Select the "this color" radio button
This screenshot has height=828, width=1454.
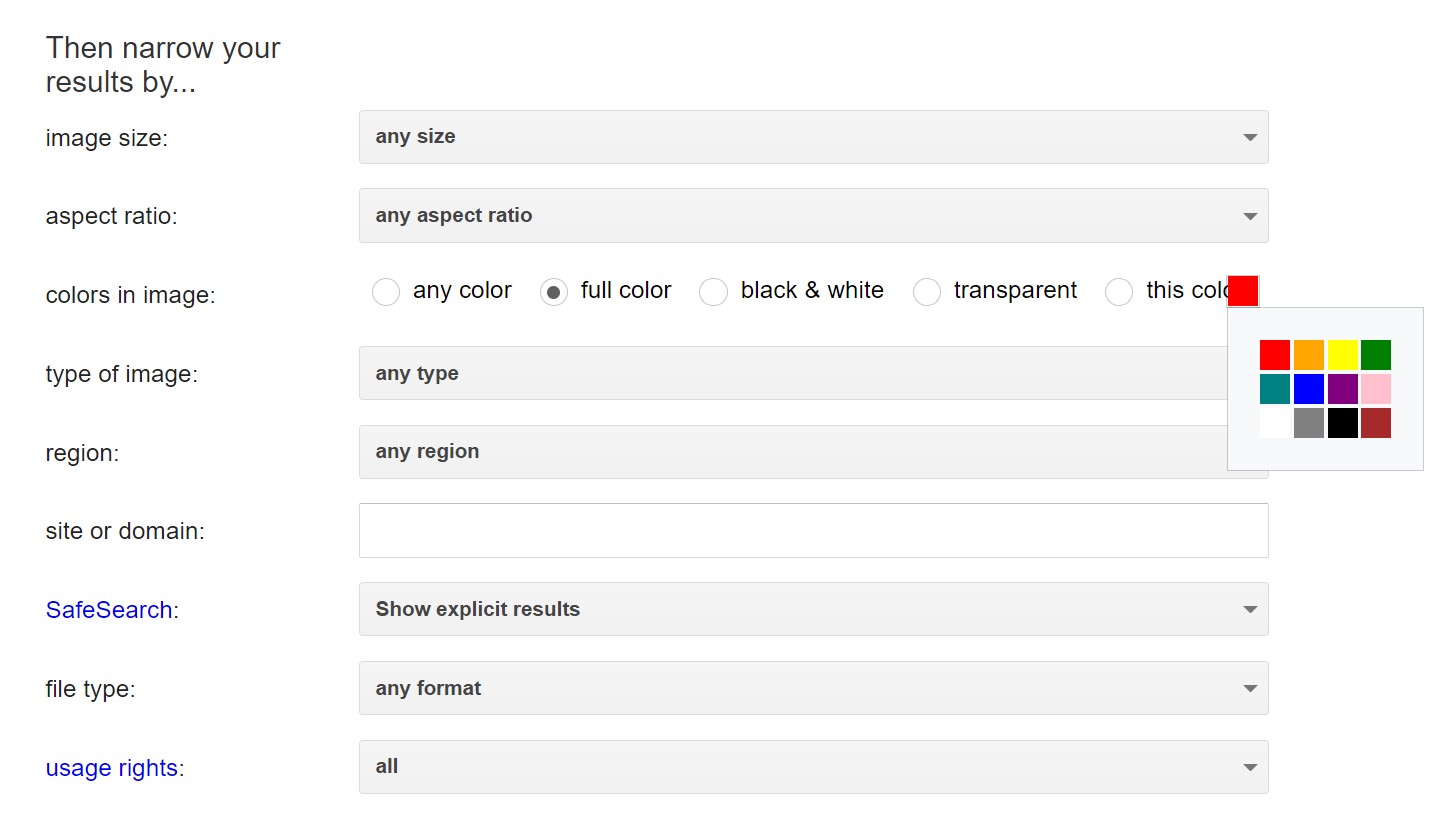pyautogui.click(x=1118, y=291)
